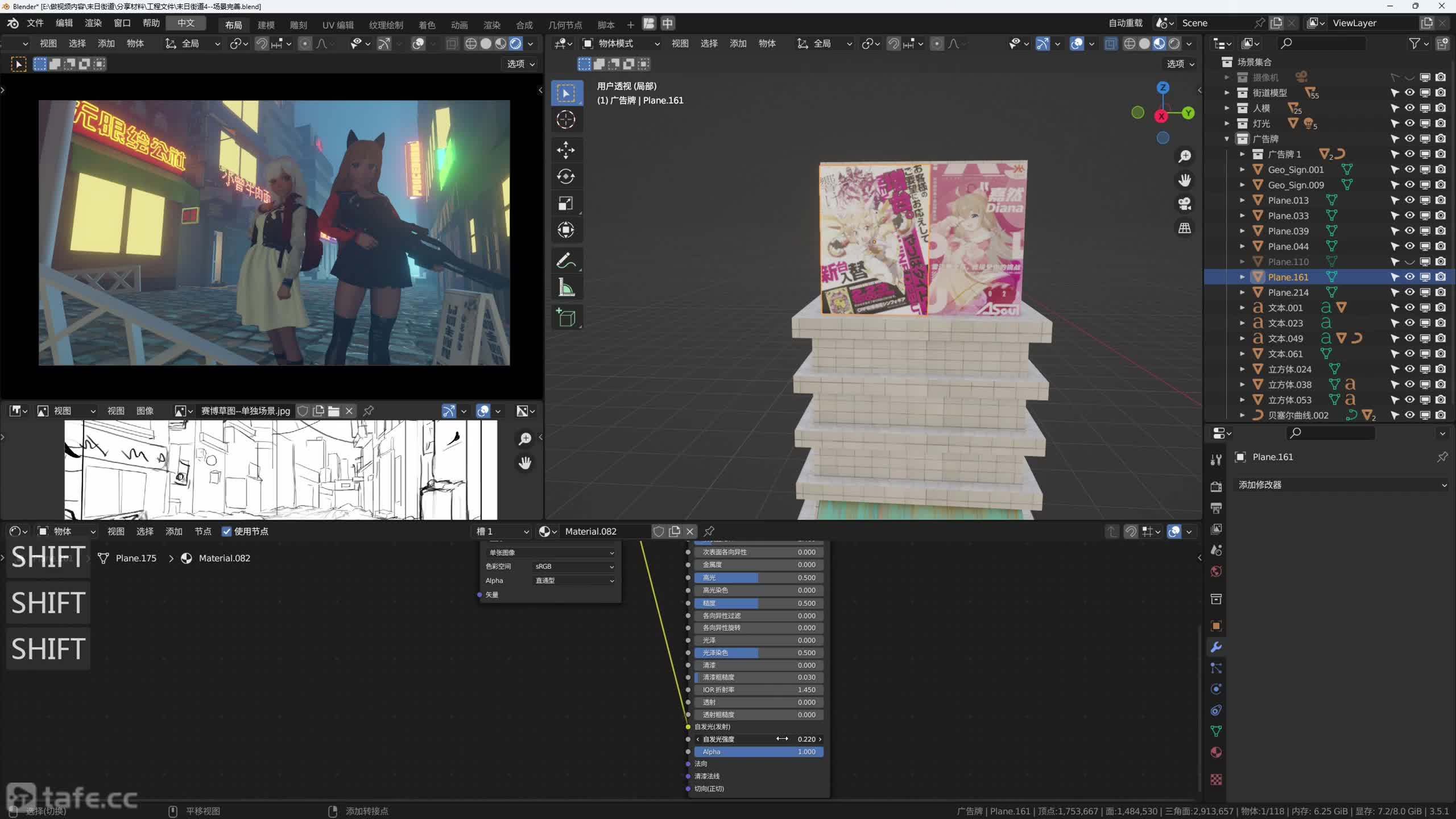Open the 编辑 menu

point(64,23)
